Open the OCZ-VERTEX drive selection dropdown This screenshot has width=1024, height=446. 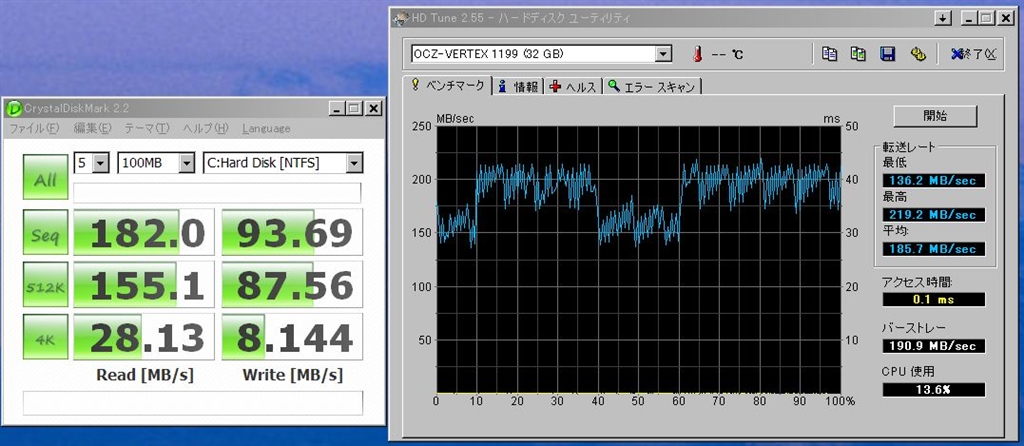tap(663, 53)
